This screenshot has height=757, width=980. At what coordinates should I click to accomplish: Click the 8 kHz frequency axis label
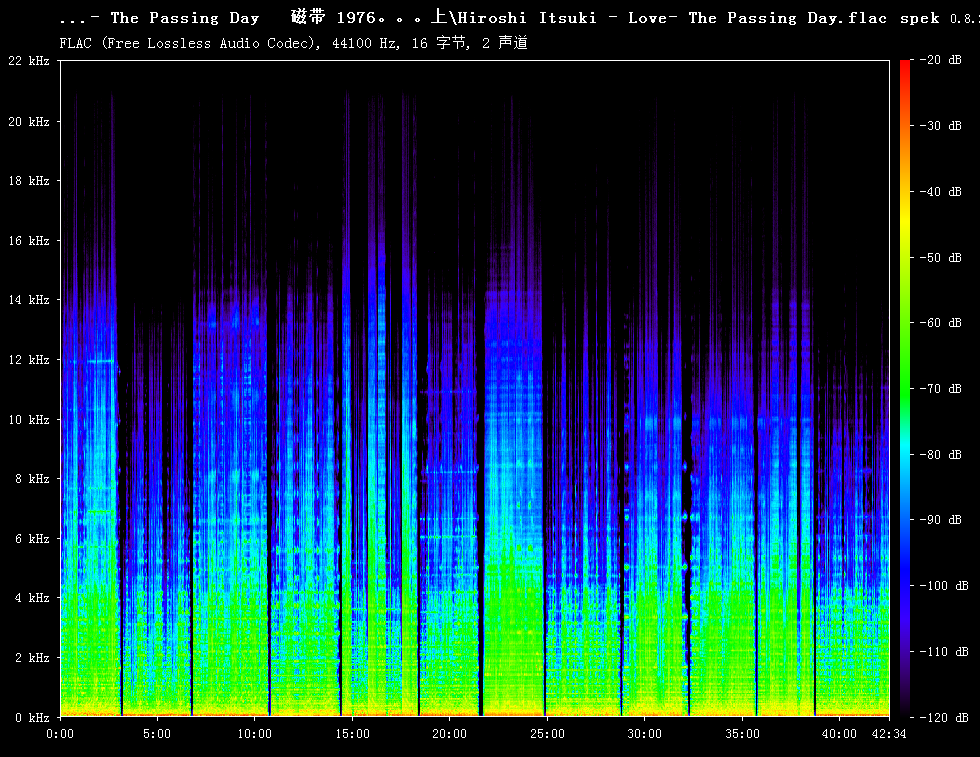[32, 479]
